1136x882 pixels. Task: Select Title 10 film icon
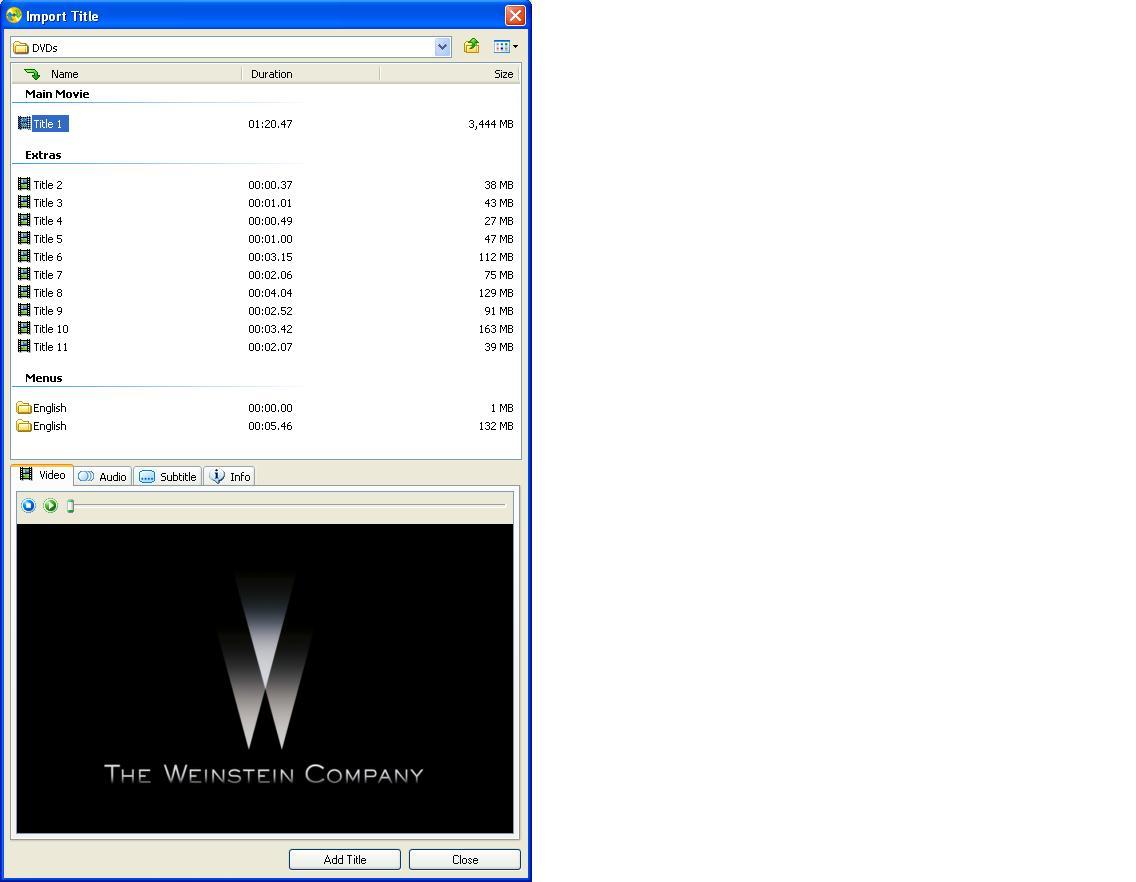pyautogui.click(x=24, y=328)
